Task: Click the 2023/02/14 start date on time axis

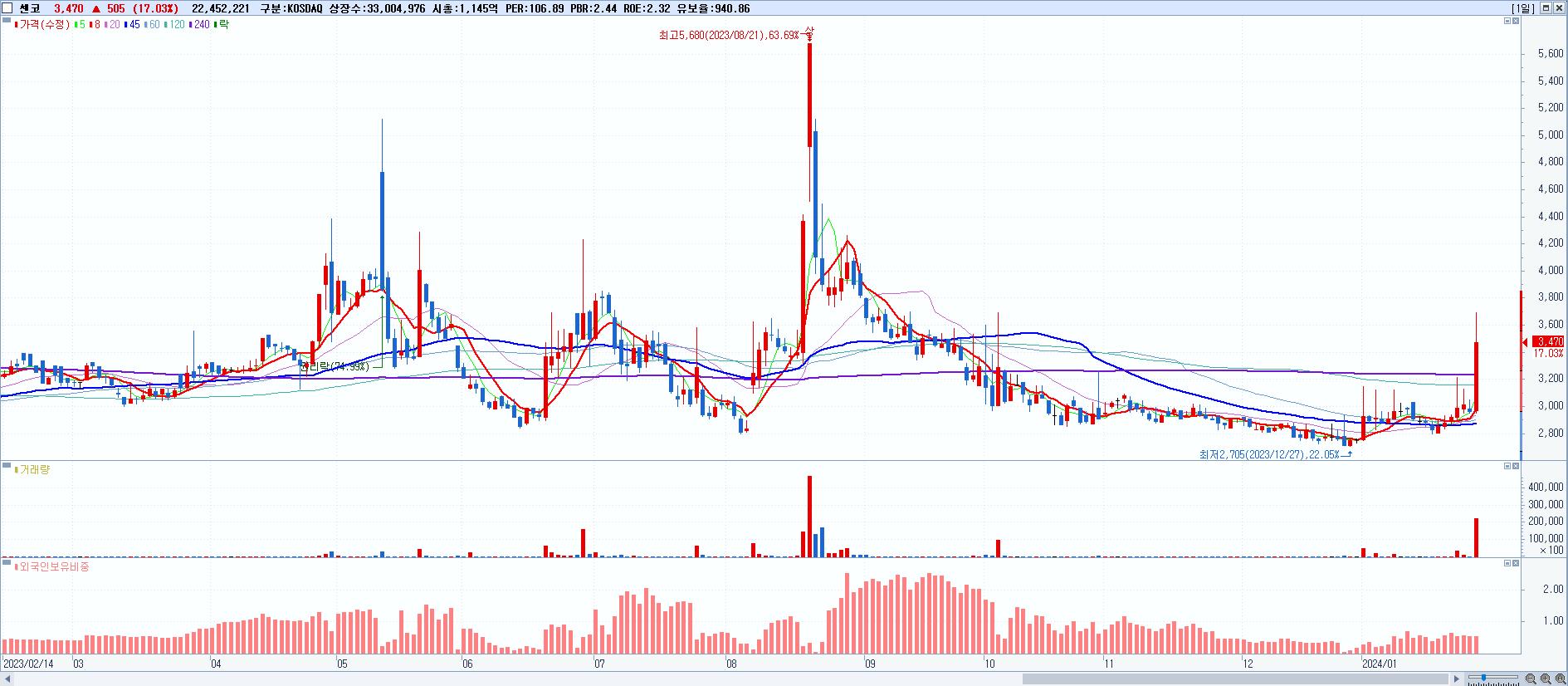Action: pos(28,664)
